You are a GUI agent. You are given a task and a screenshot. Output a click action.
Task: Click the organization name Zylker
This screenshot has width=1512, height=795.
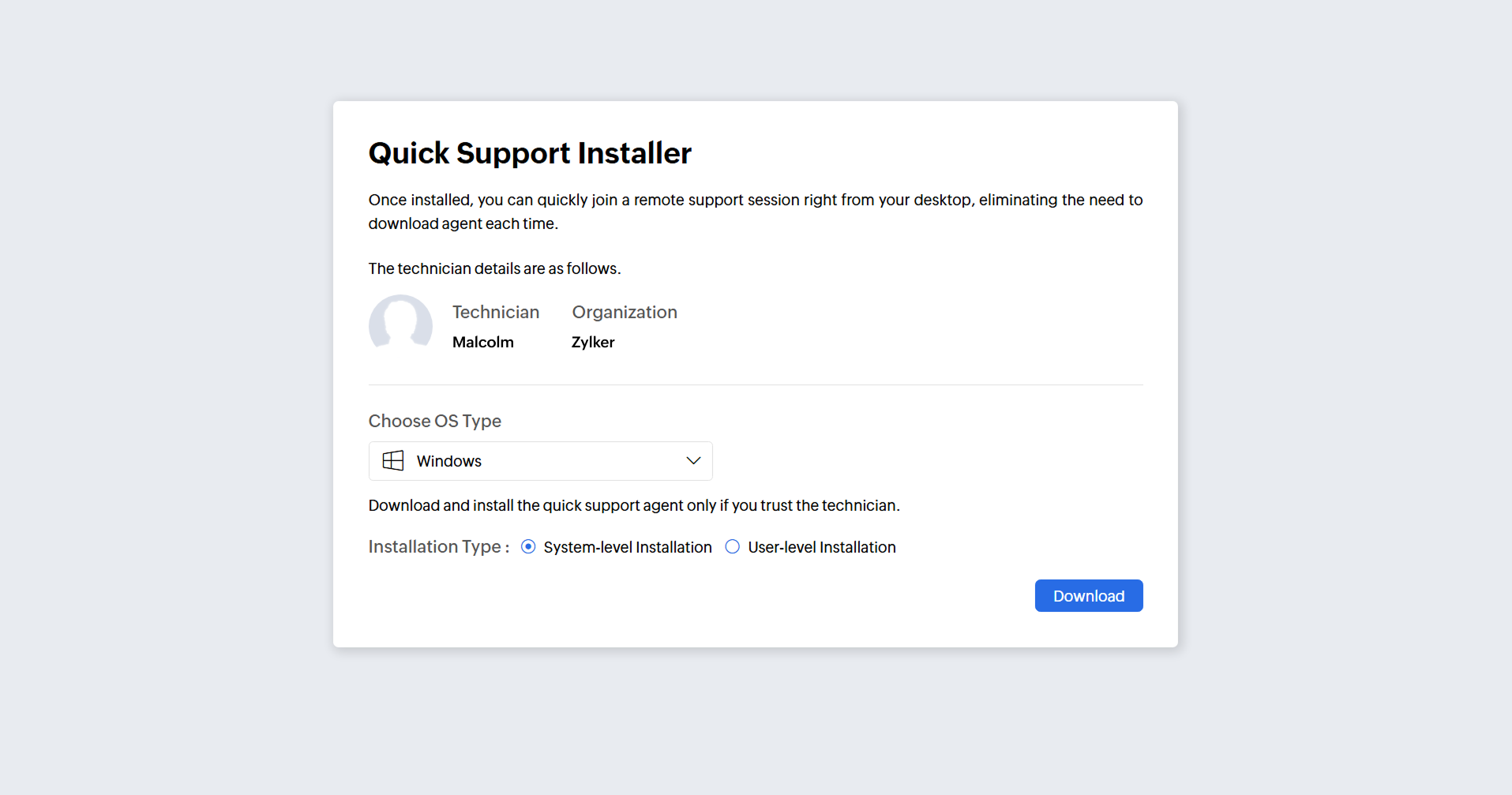593,342
